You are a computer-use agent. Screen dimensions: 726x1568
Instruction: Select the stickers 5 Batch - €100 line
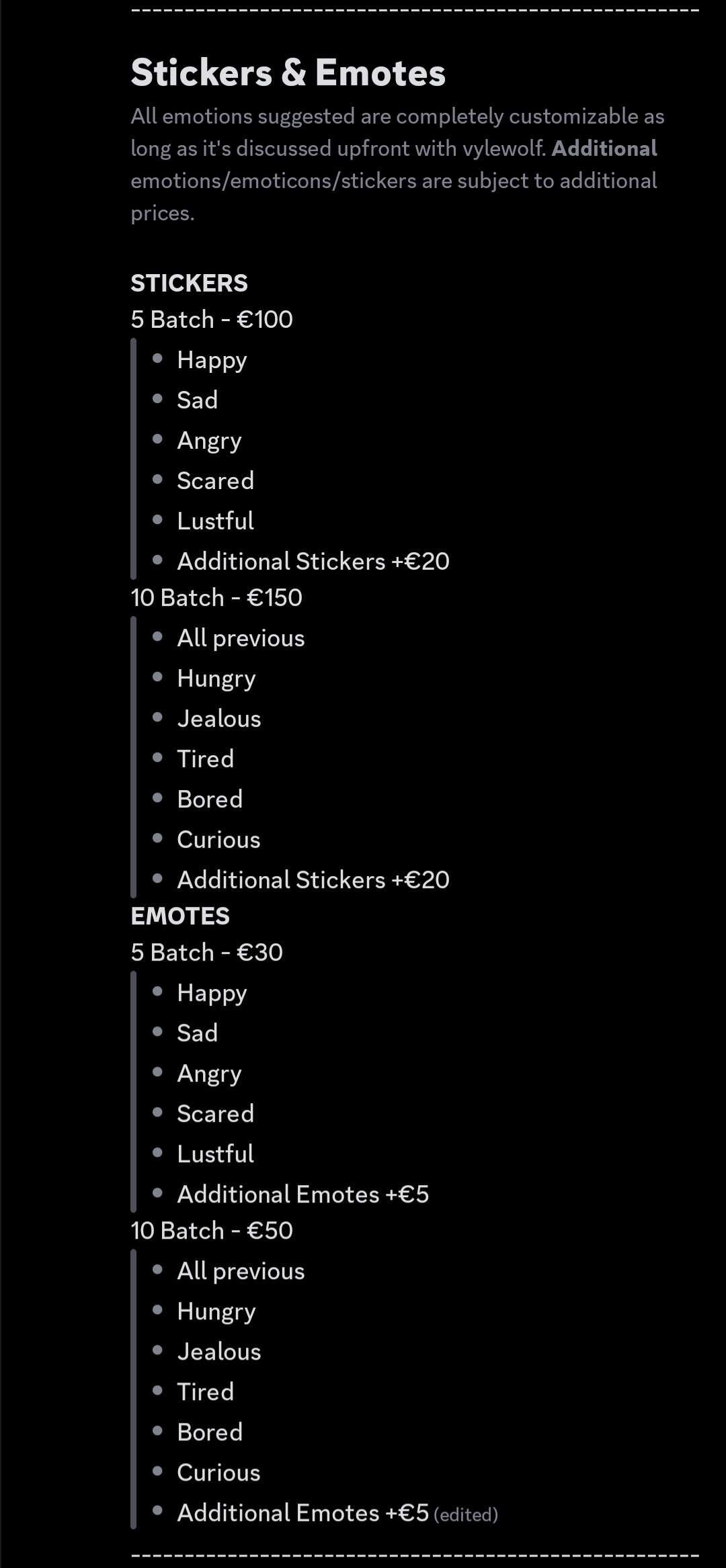tap(212, 320)
